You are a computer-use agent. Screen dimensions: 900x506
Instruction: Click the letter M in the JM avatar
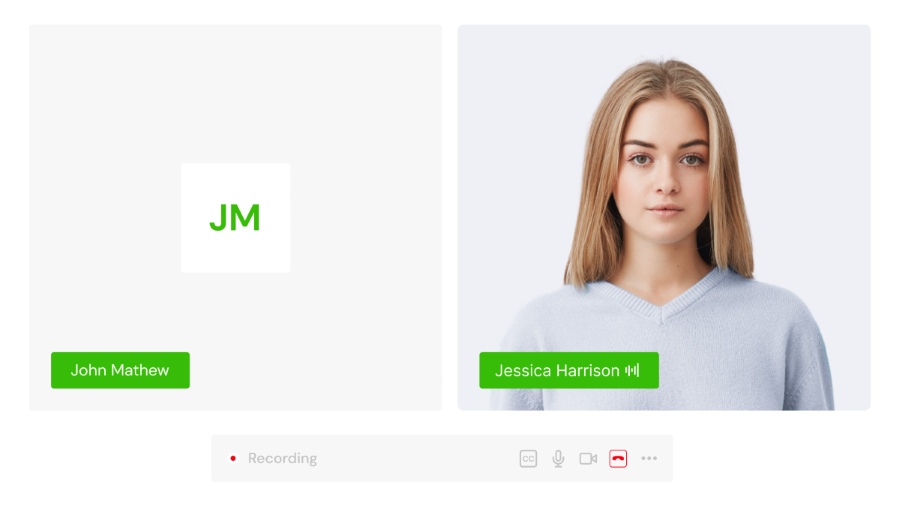[246, 218]
